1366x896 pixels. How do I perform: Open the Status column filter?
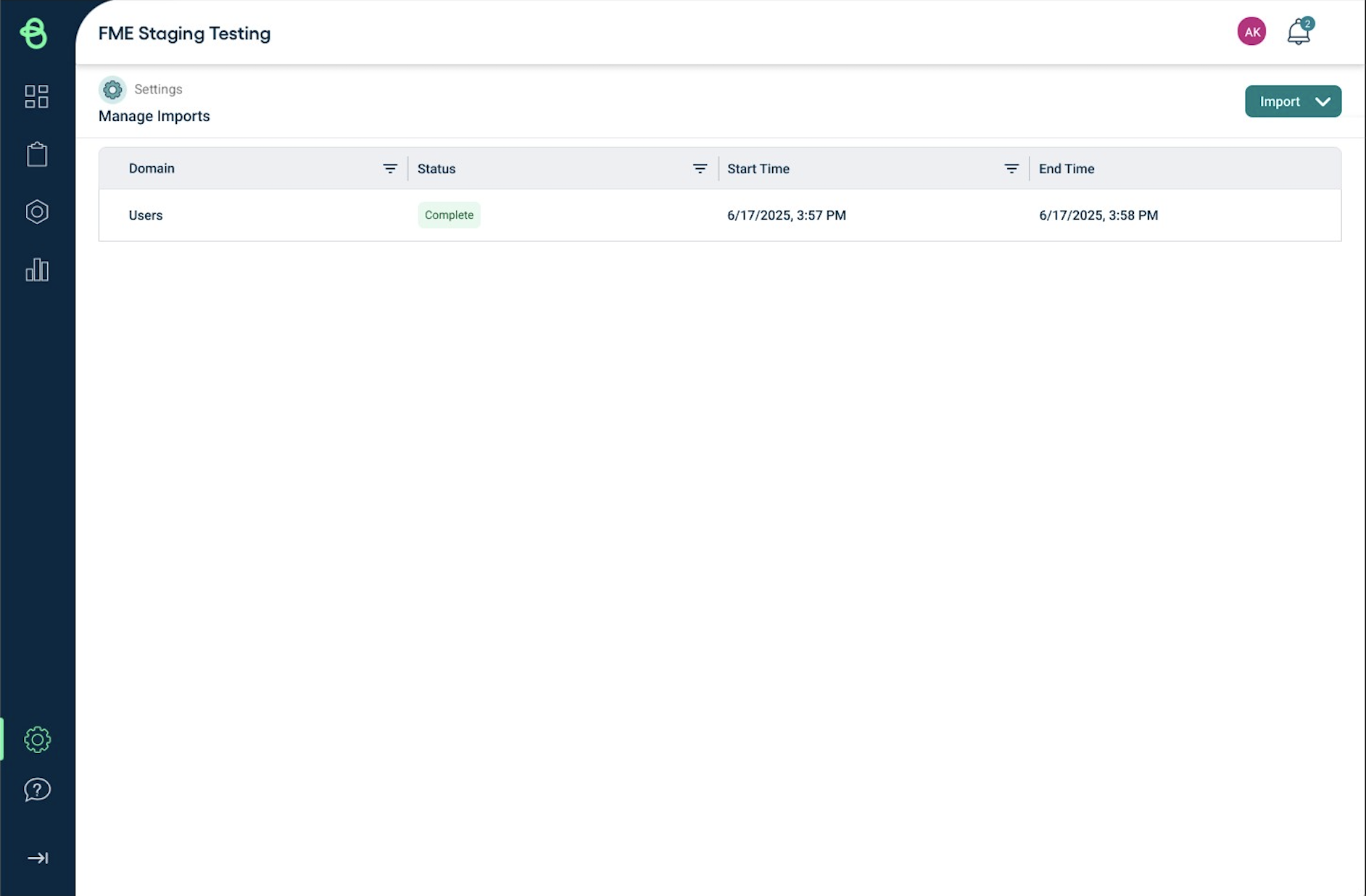[700, 168]
